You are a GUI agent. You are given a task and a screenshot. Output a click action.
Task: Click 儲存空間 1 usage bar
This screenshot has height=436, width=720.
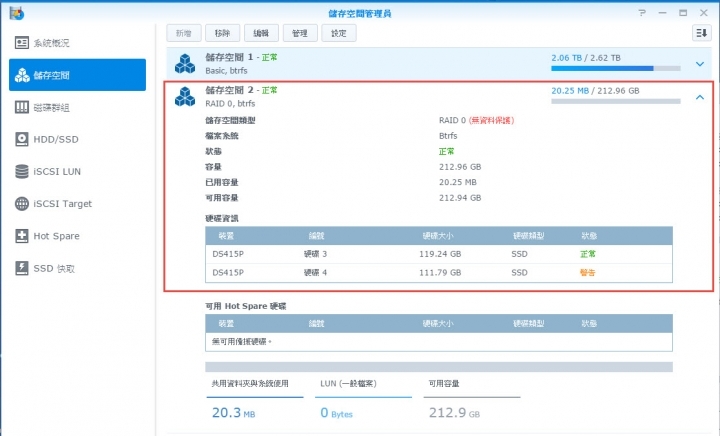(x=616, y=68)
